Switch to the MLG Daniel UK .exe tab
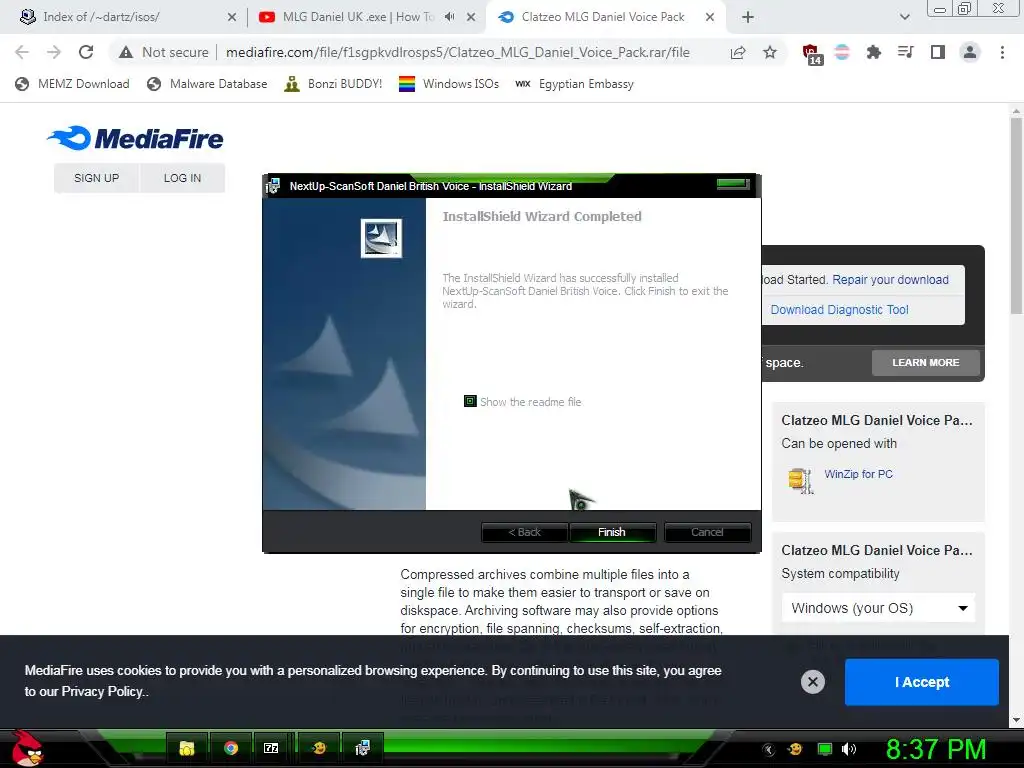The image size is (1024, 768). point(358,17)
